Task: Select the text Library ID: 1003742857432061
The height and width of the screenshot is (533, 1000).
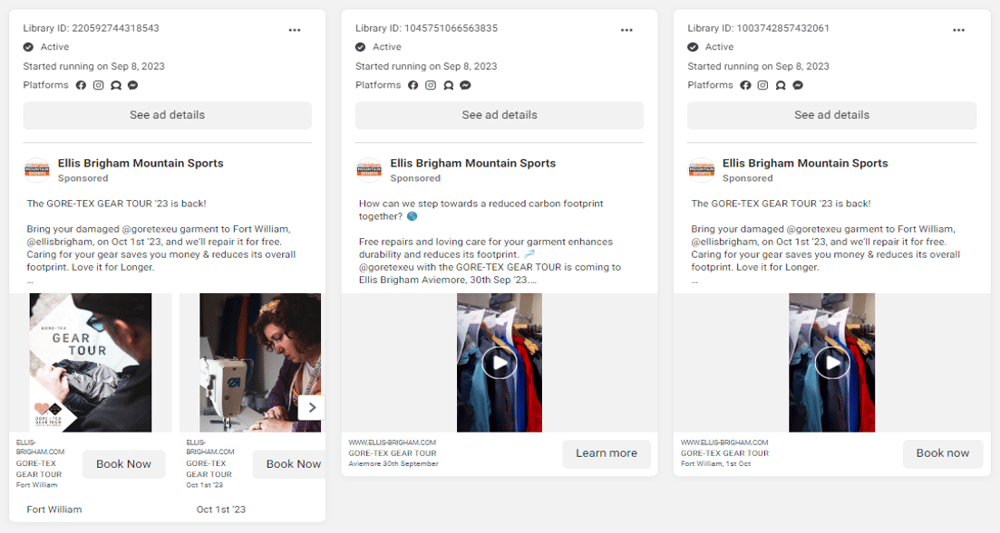Action: [x=758, y=28]
